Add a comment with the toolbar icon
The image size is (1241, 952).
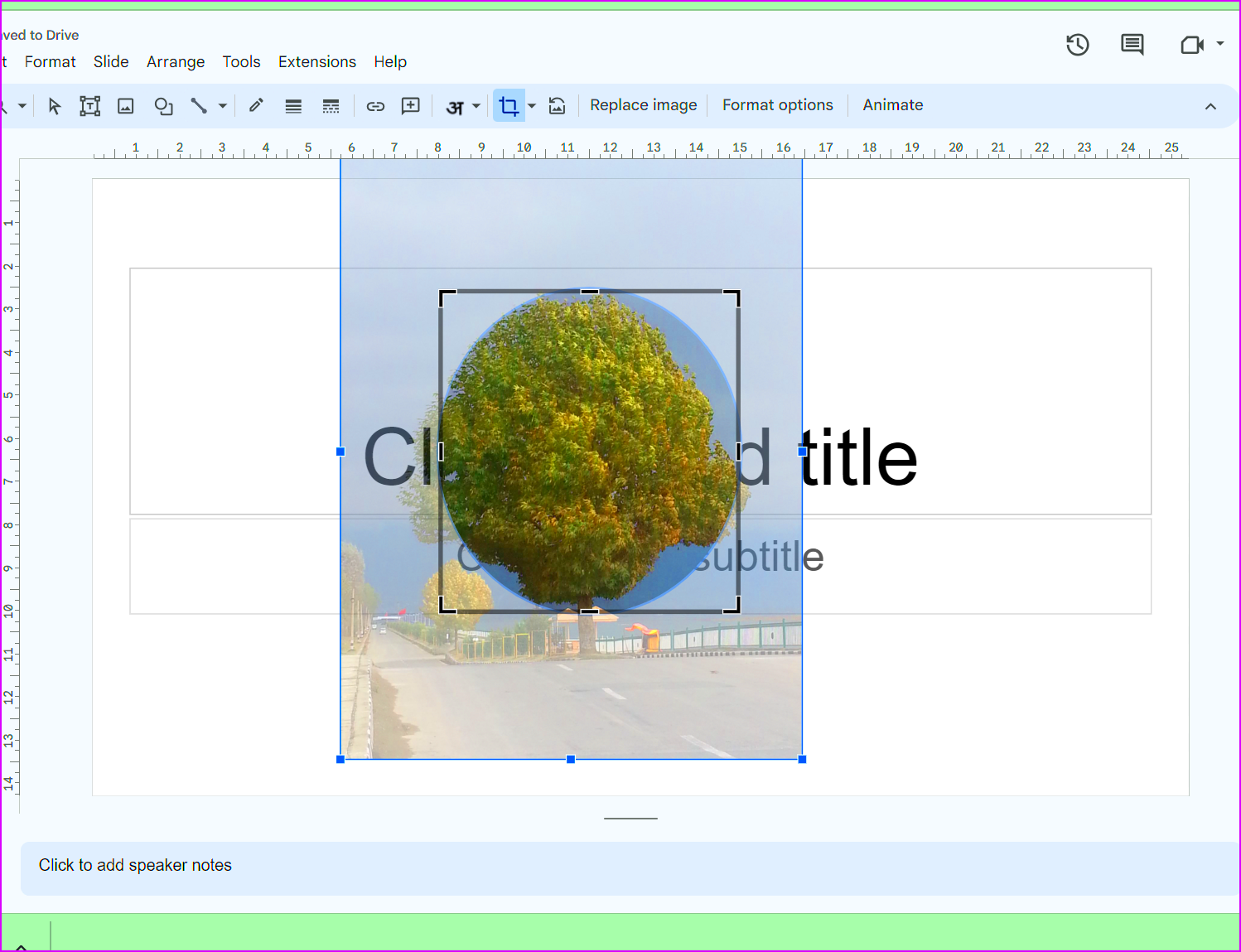[x=410, y=106]
